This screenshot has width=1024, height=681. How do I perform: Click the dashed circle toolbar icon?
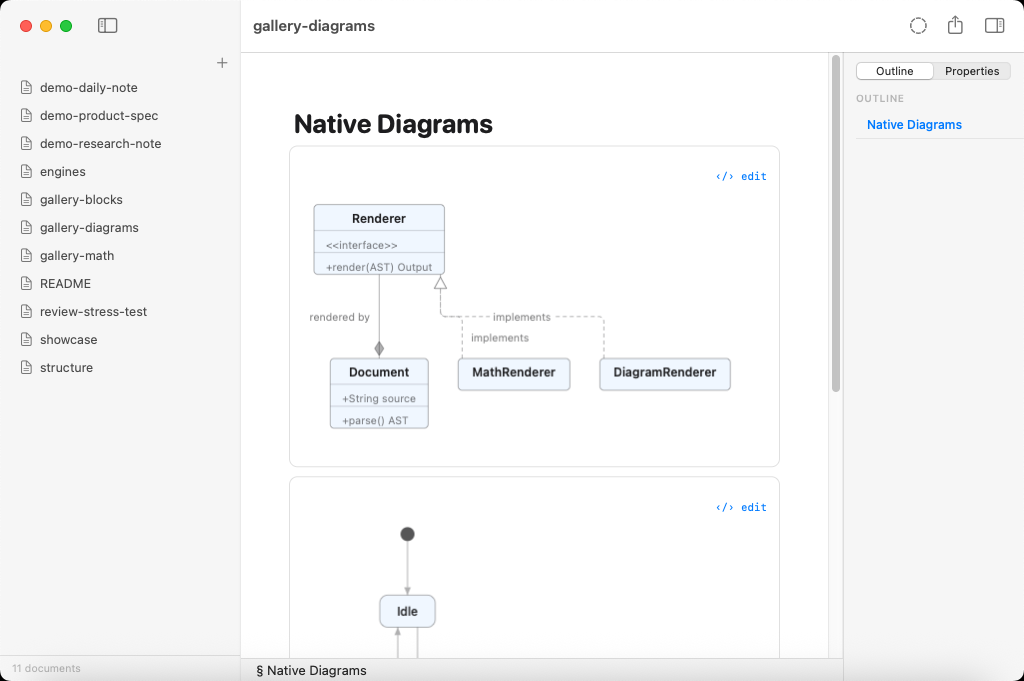coord(918,25)
